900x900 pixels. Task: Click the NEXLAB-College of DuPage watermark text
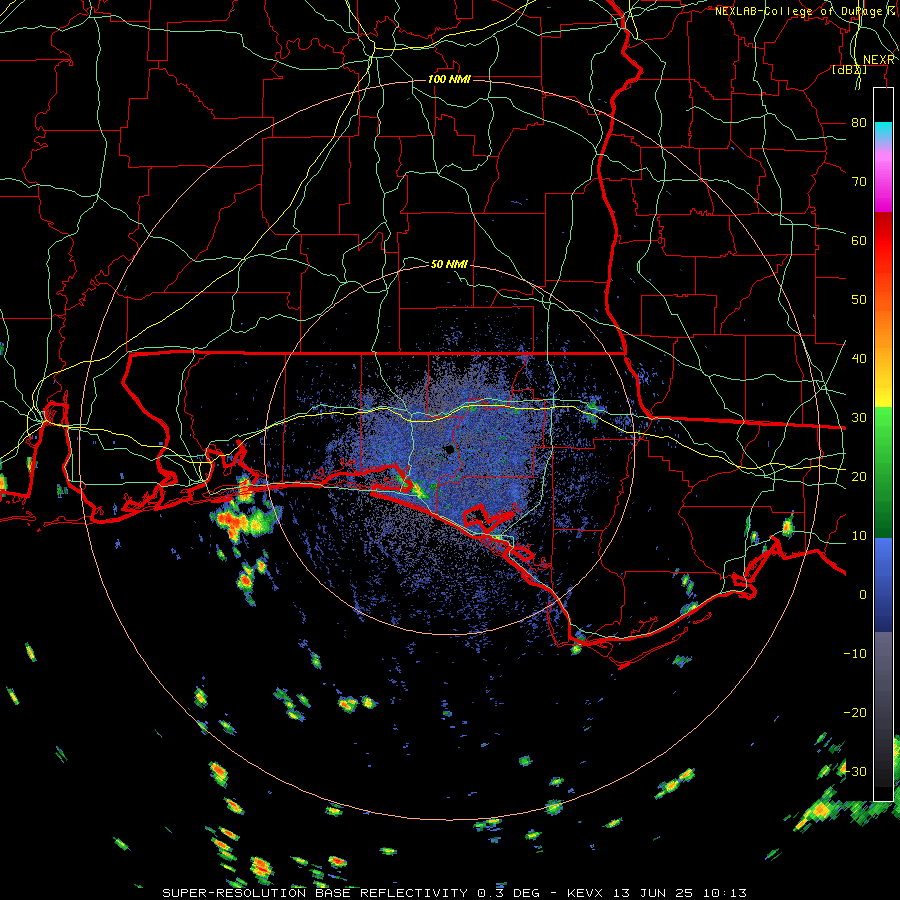(804, 11)
